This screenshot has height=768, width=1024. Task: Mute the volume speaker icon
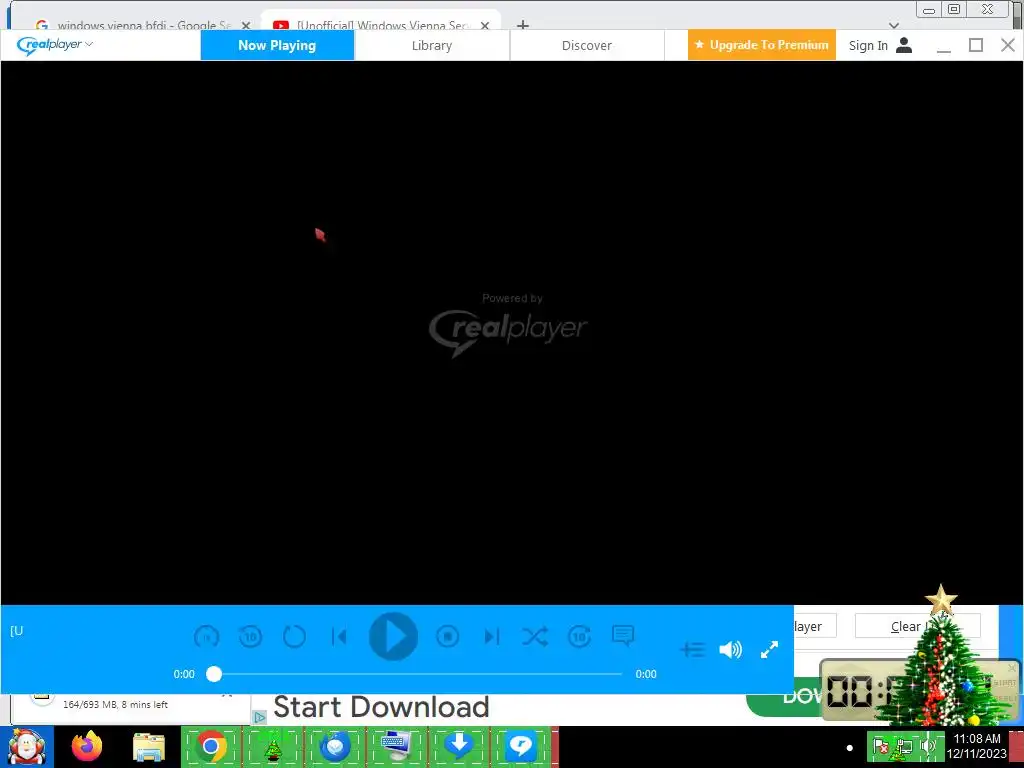(730, 649)
